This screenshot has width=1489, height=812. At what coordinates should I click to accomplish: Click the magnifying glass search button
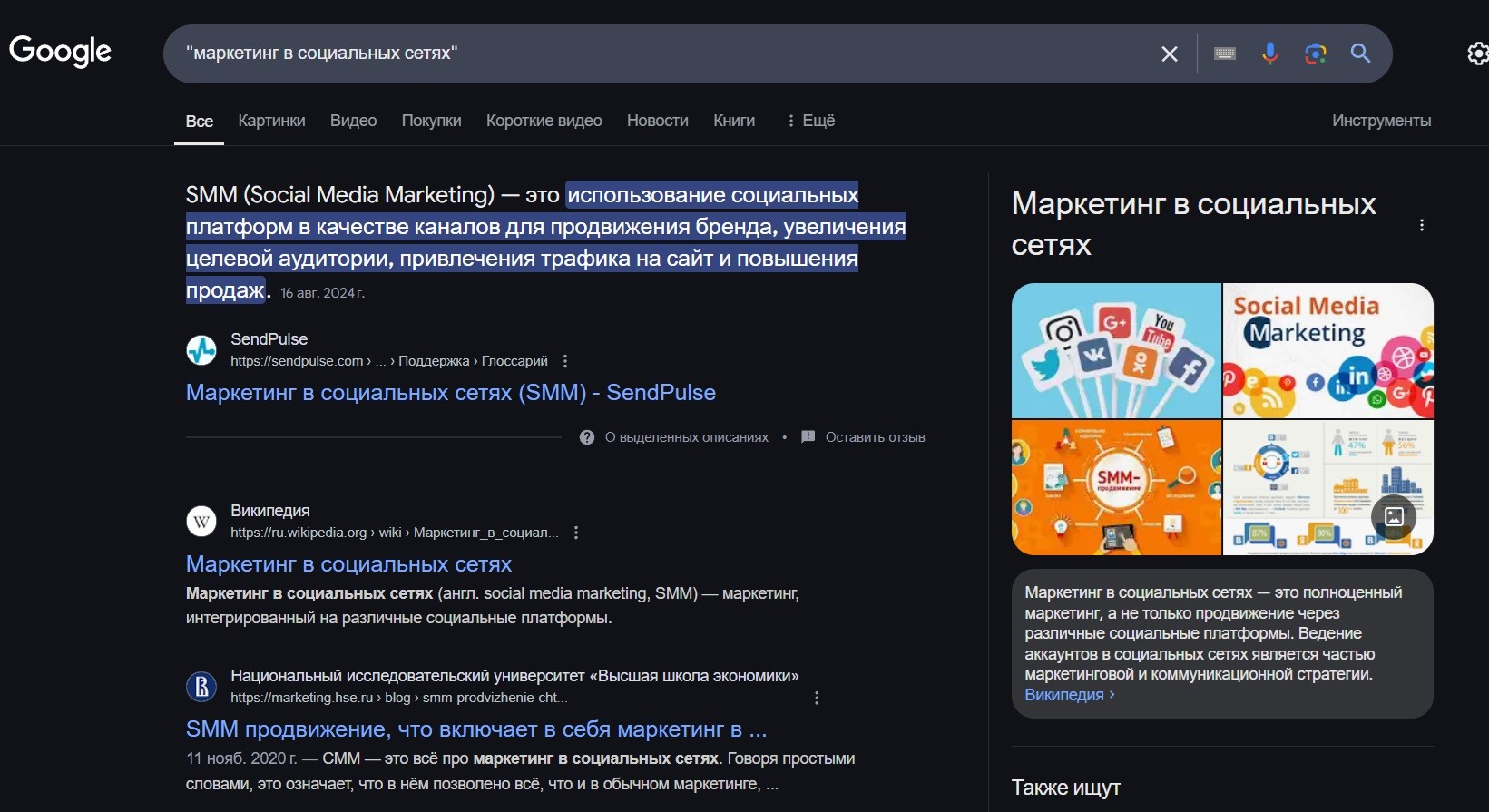pyautogui.click(x=1360, y=54)
